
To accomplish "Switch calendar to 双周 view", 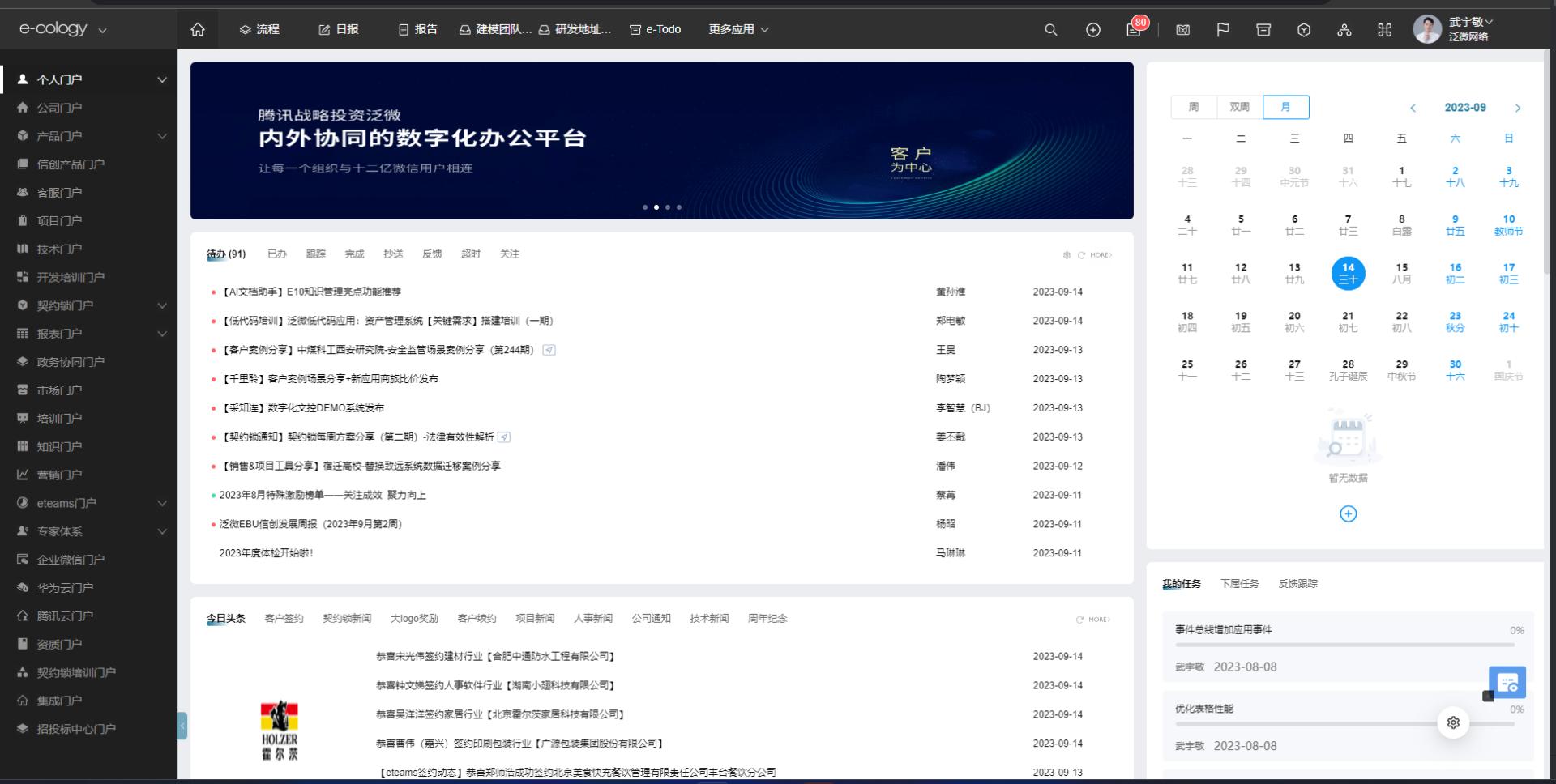I will coord(1240,107).
